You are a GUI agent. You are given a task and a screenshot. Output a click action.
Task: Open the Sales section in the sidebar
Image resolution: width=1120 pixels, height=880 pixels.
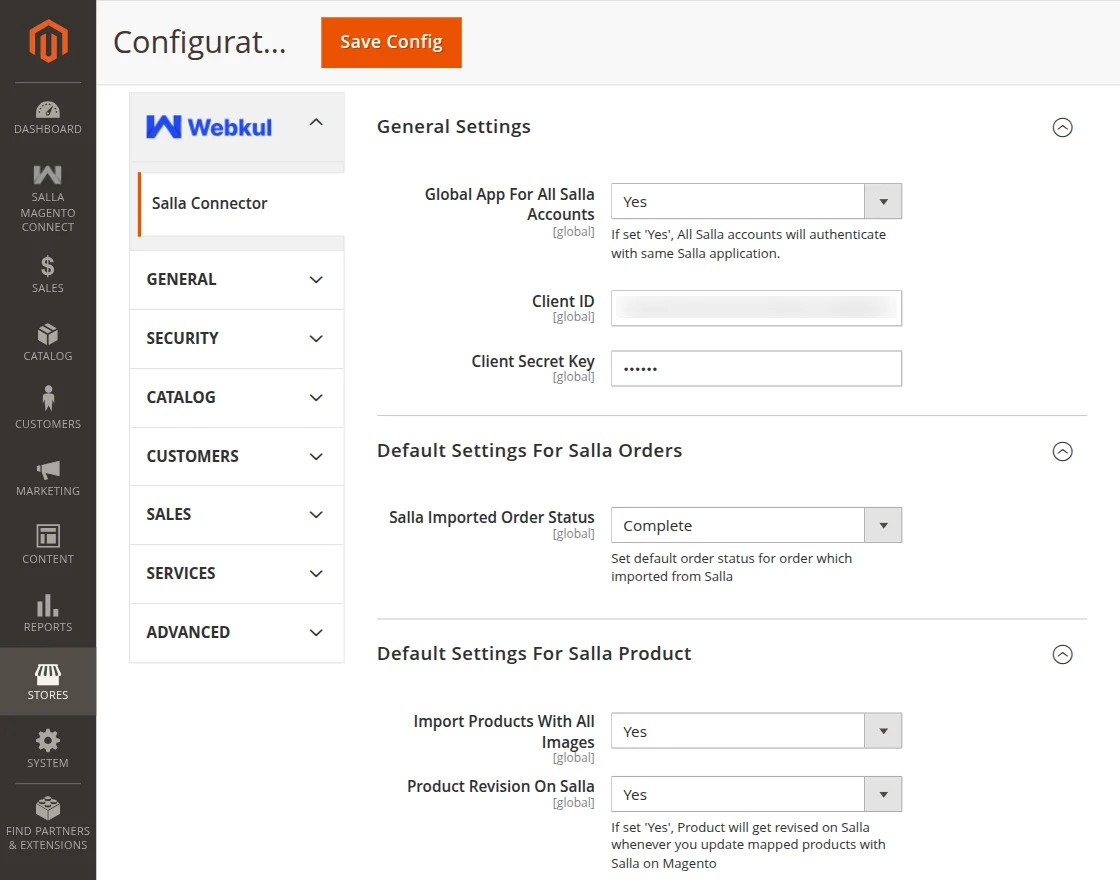coord(47,275)
